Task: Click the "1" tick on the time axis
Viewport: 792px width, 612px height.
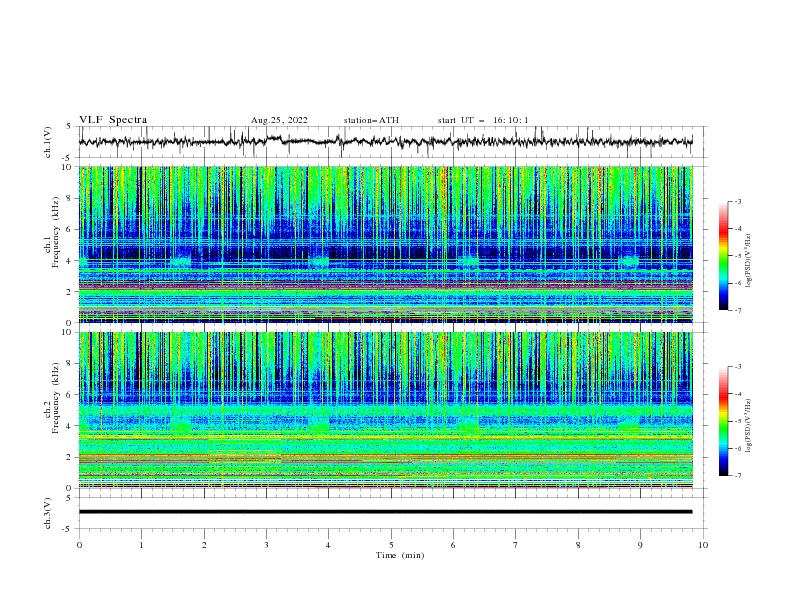Action: 141,545
